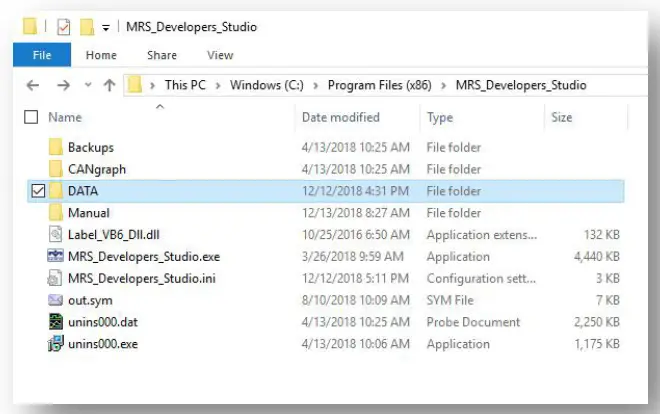Sort by the Type column header
Image resolution: width=660 pixels, height=414 pixels.
coord(440,117)
